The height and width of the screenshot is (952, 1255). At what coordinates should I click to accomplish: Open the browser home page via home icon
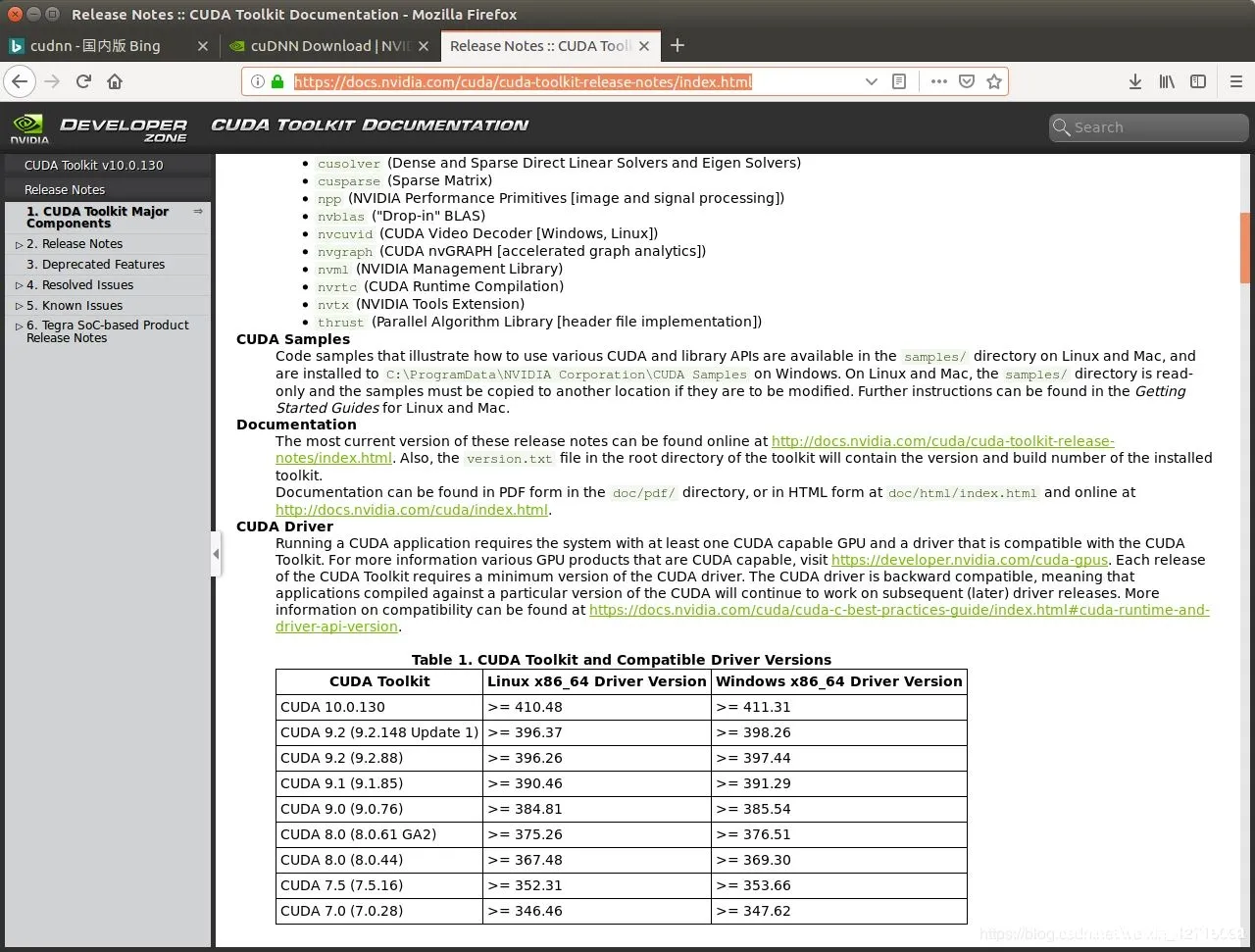click(114, 81)
